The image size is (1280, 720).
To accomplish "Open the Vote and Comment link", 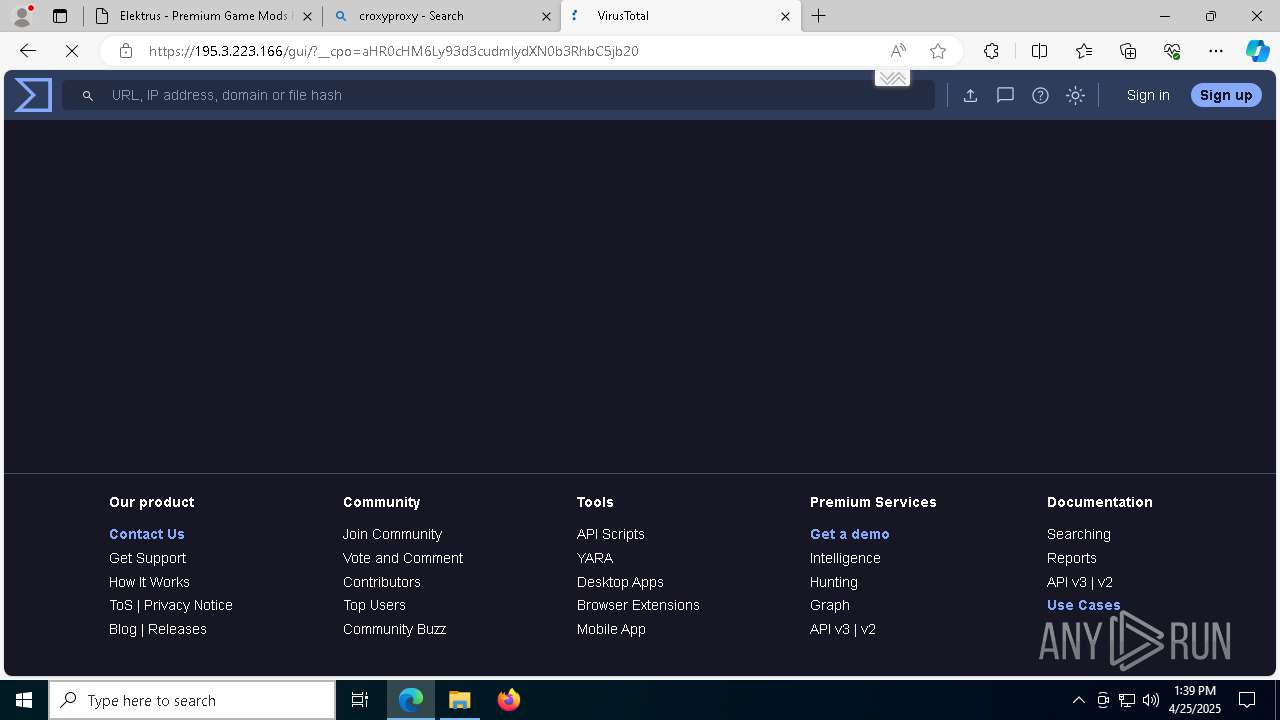I will (403, 558).
